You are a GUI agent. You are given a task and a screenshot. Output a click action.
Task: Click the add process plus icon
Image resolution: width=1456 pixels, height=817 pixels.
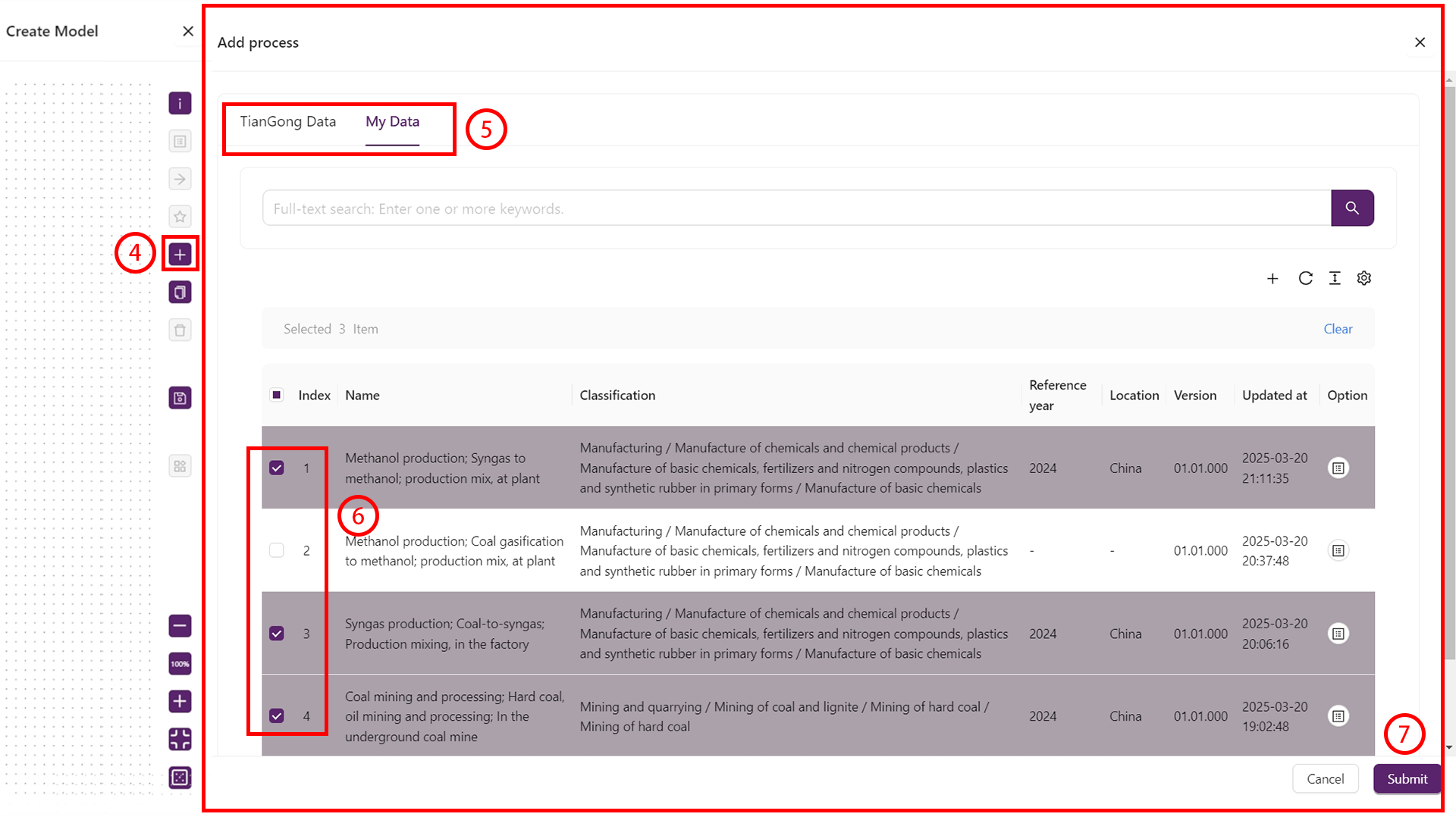pos(180,255)
